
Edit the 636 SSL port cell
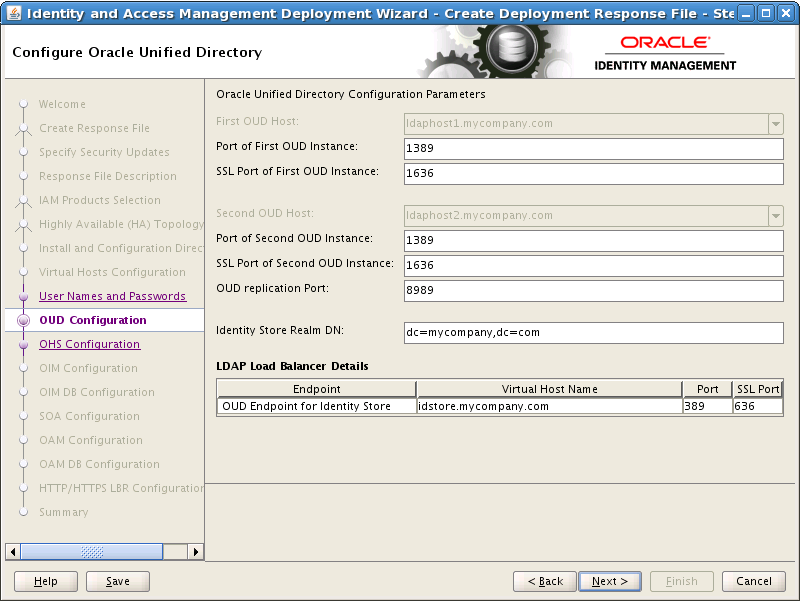tap(758, 406)
